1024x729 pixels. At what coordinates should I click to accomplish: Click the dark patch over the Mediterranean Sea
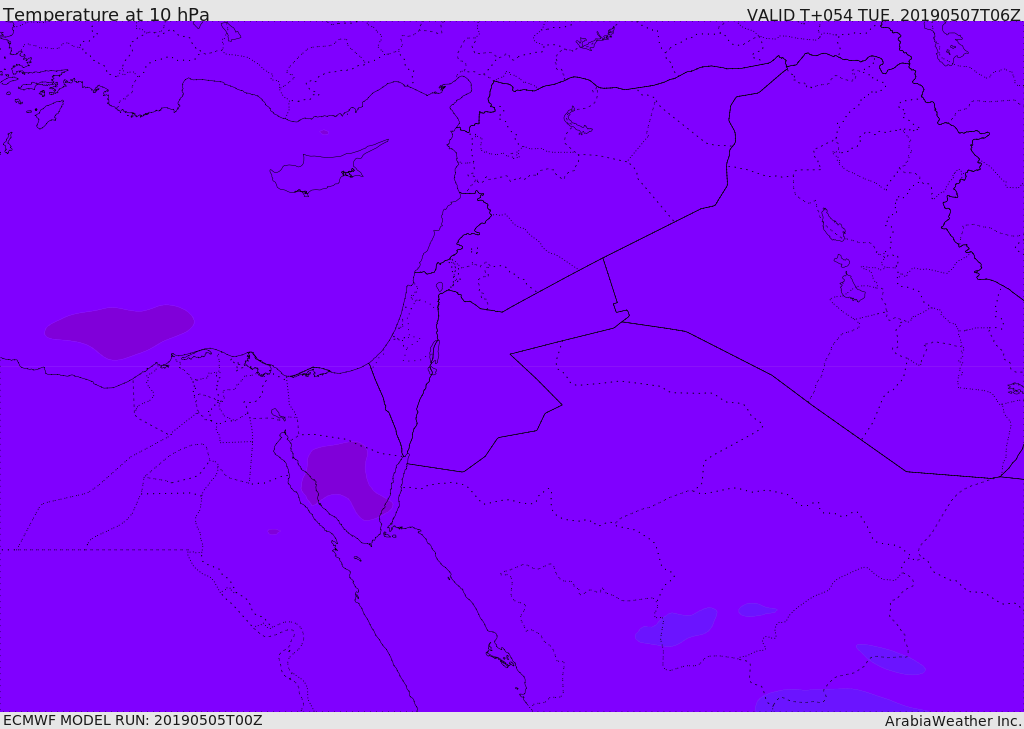(119, 331)
